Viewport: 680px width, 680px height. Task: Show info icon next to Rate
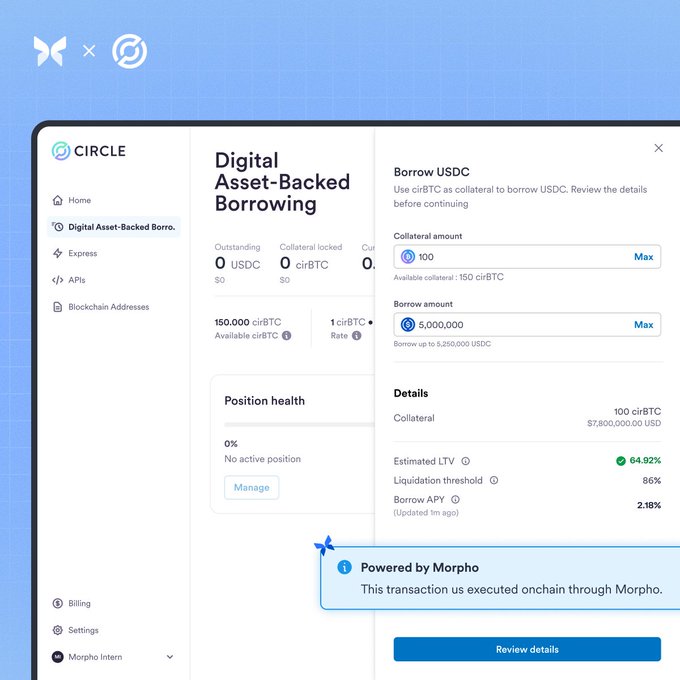point(356,335)
